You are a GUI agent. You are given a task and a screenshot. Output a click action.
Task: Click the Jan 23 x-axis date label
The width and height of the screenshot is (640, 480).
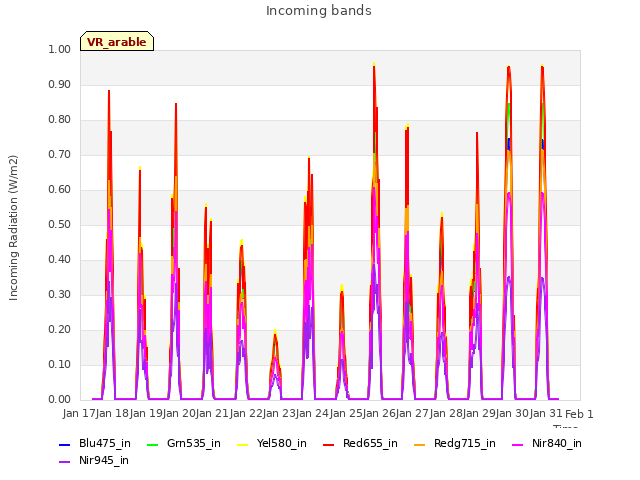(279, 413)
